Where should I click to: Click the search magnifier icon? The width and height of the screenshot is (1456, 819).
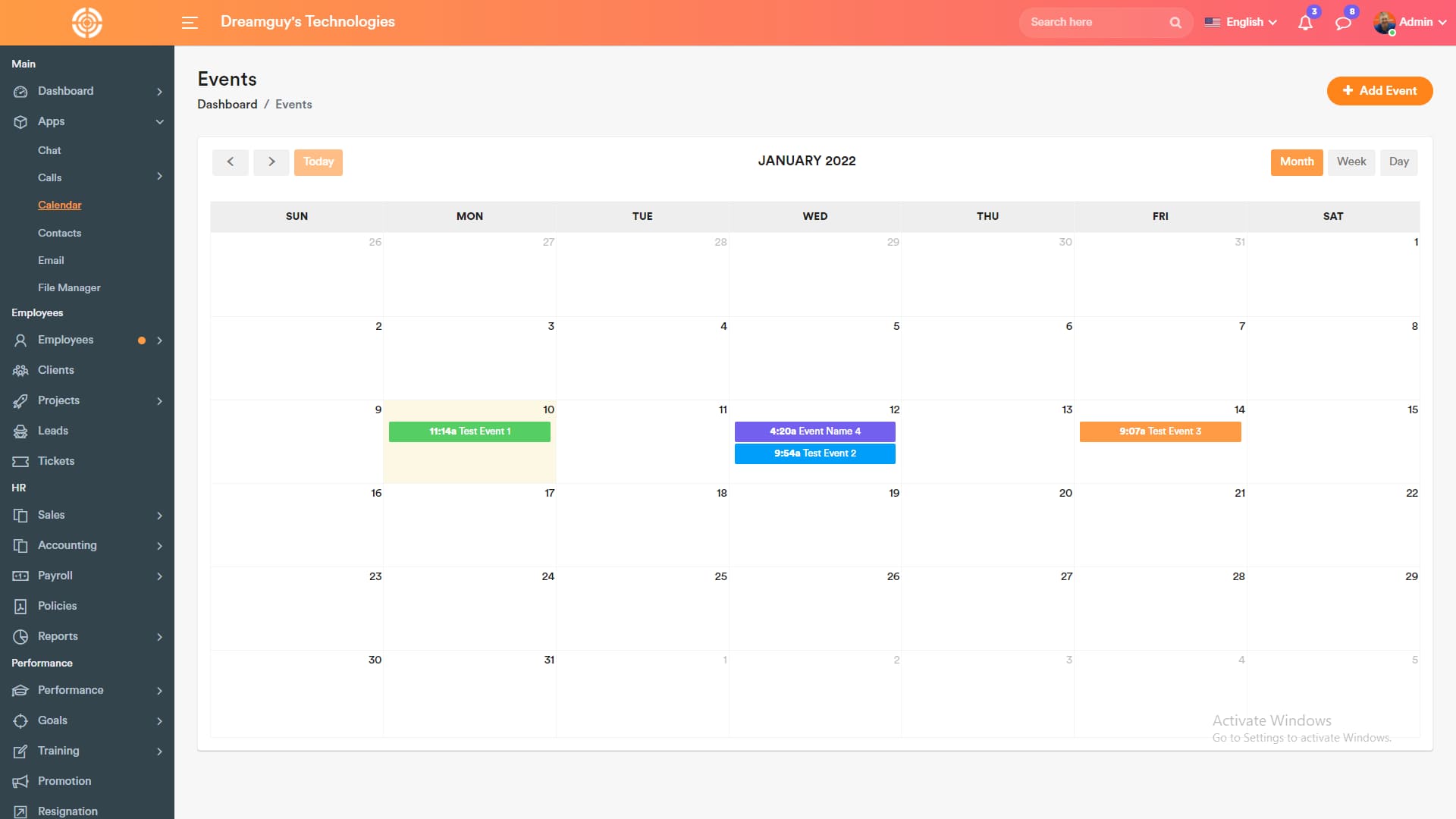point(1175,23)
